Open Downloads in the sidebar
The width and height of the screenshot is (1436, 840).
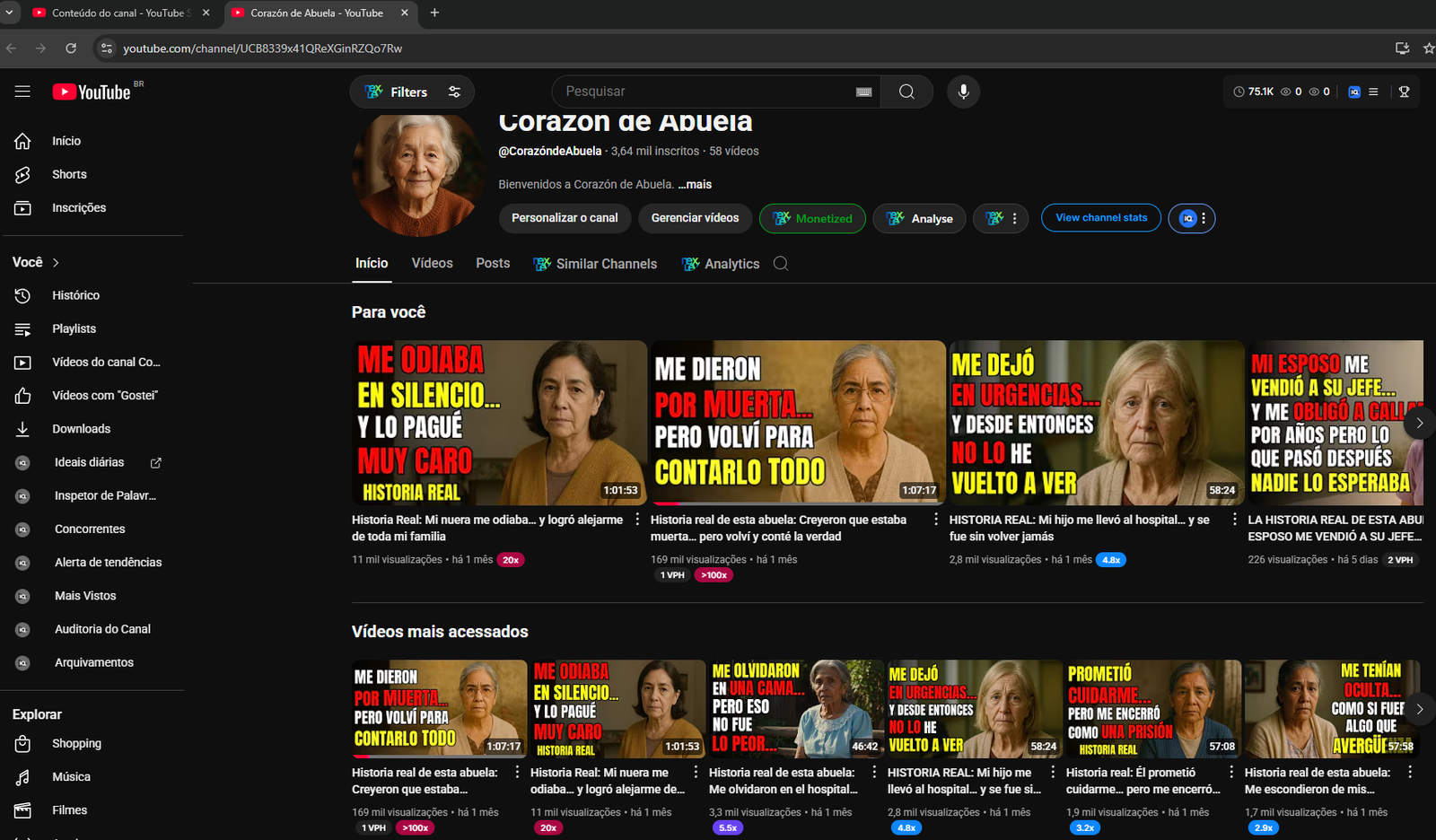click(x=81, y=429)
